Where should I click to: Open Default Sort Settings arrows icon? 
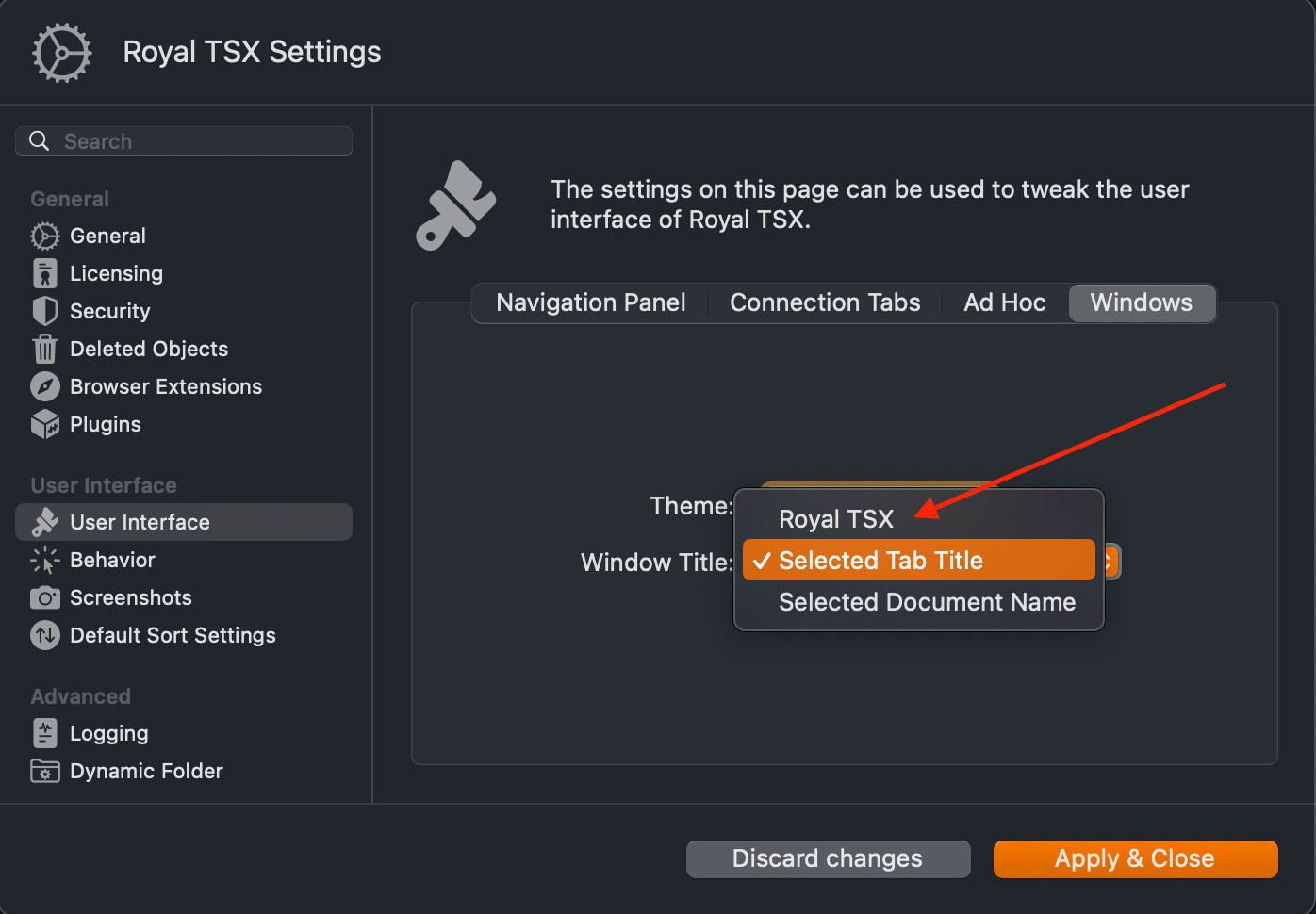point(45,635)
